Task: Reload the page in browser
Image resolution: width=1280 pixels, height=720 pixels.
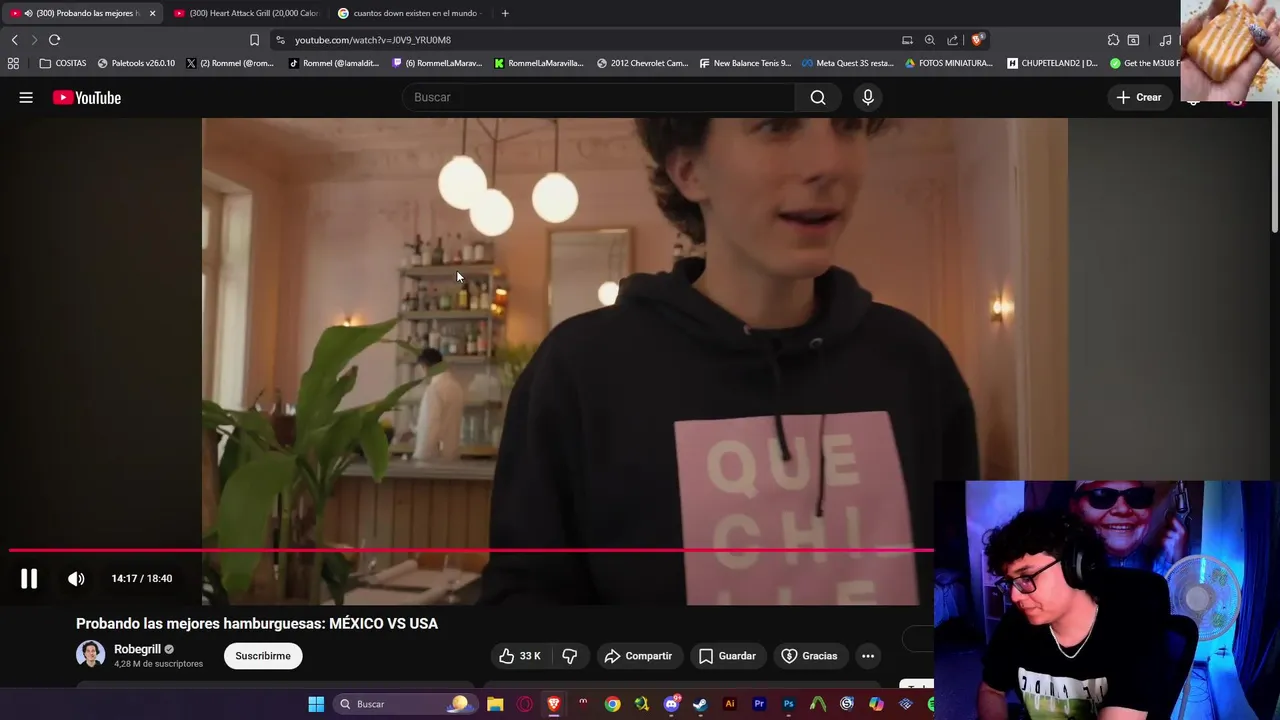Action: pos(54,40)
